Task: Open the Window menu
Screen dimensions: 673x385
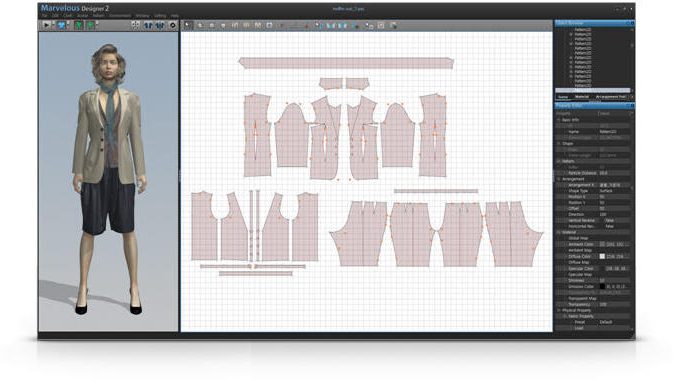Action: [142, 16]
